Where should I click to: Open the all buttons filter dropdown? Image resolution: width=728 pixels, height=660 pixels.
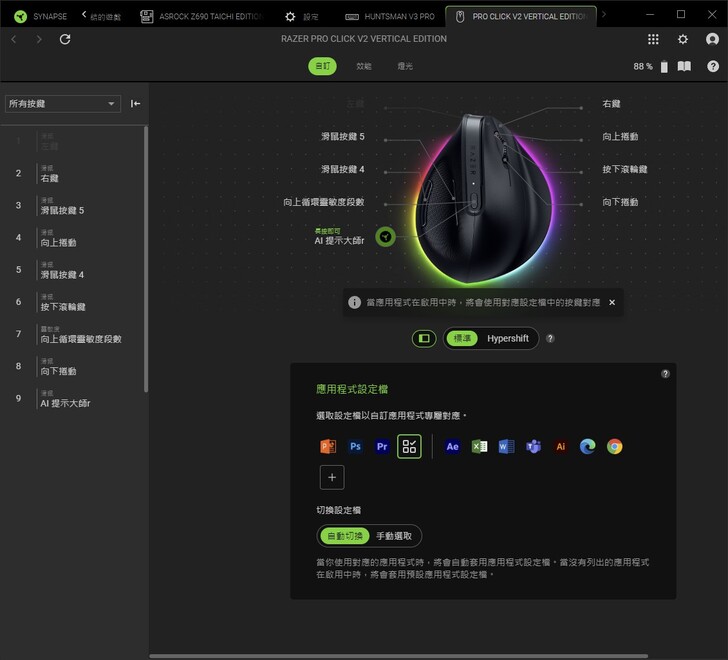point(63,104)
